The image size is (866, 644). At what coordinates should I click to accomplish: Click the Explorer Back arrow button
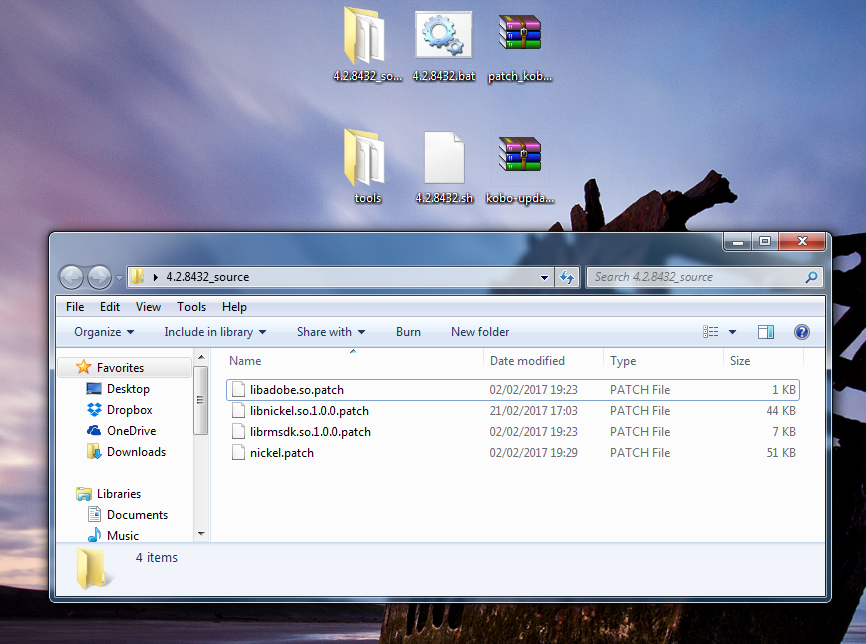71,277
